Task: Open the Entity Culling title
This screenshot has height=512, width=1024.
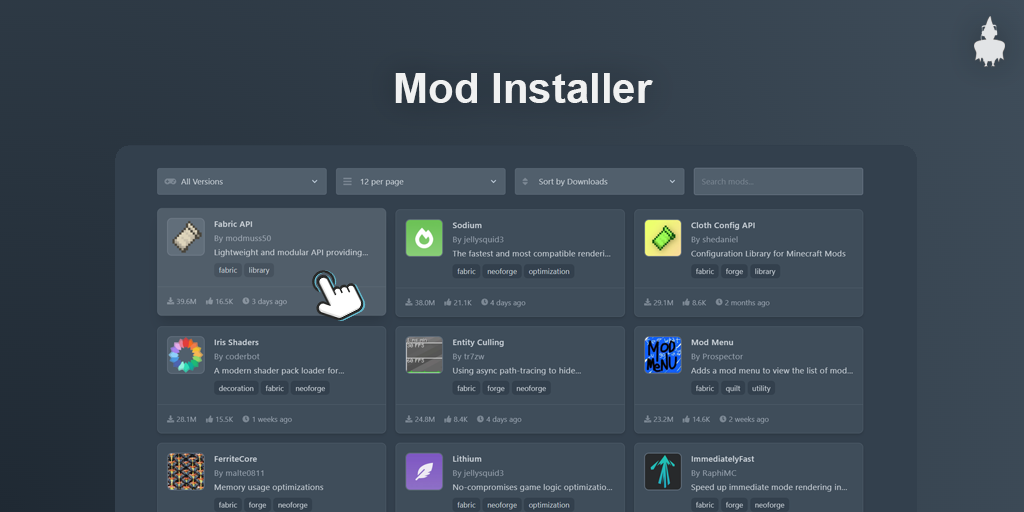Action: [x=478, y=342]
